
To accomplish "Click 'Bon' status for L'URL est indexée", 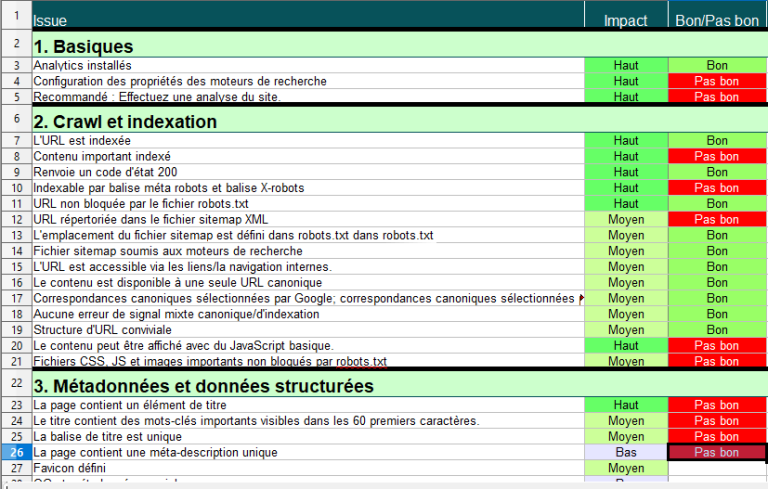I will point(717,141).
